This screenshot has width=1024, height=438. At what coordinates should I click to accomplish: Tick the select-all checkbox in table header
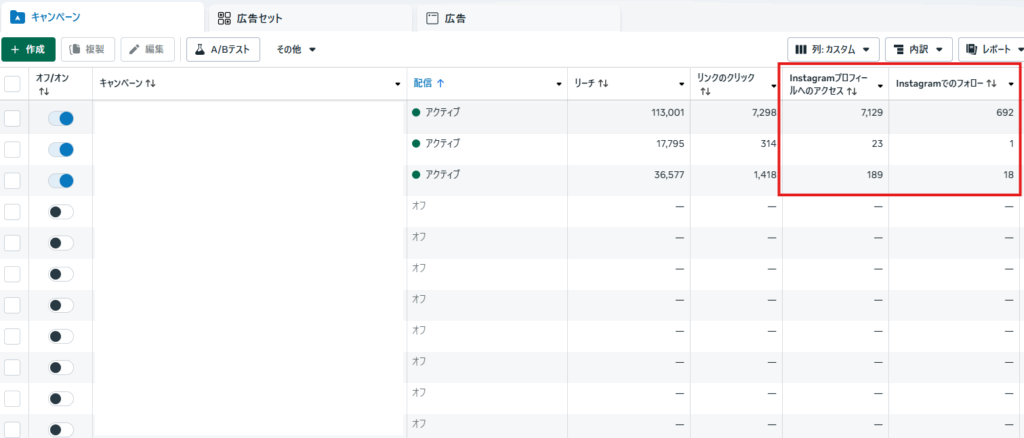pos(12,84)
